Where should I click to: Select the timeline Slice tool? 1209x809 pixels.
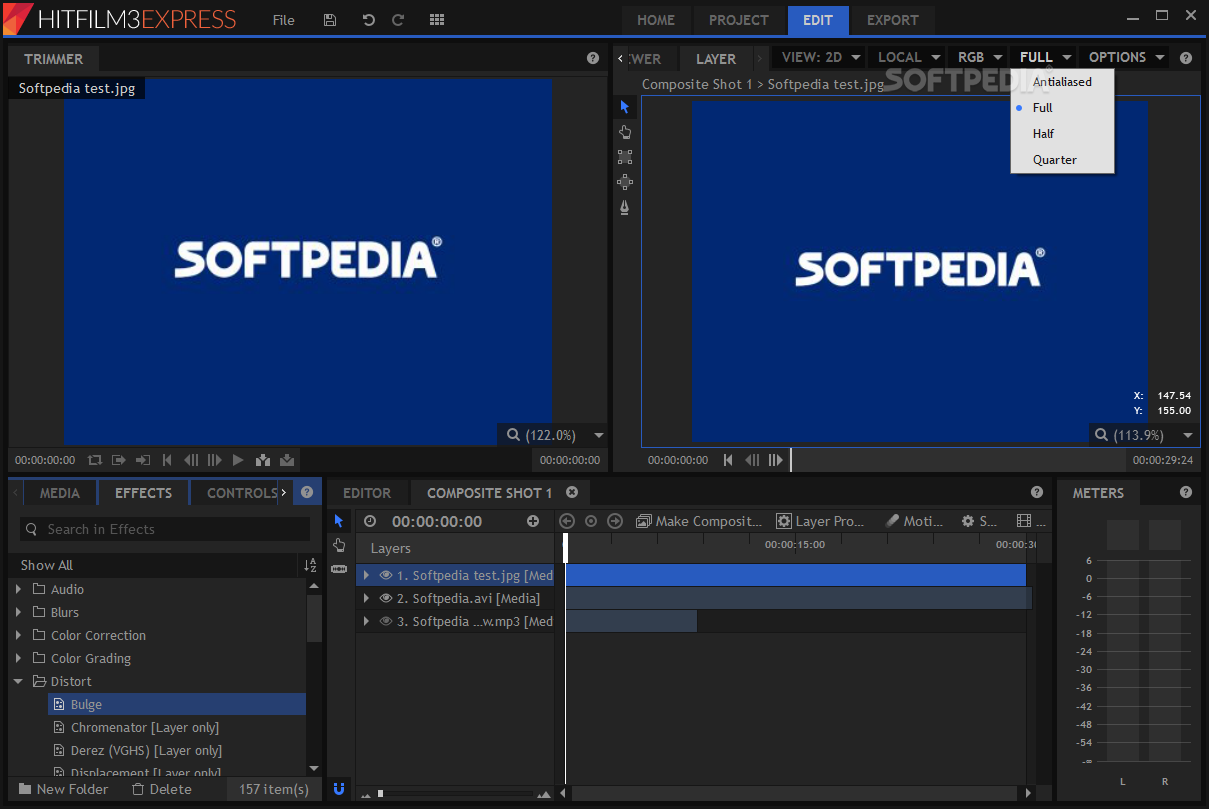click(x=339, y=568)
